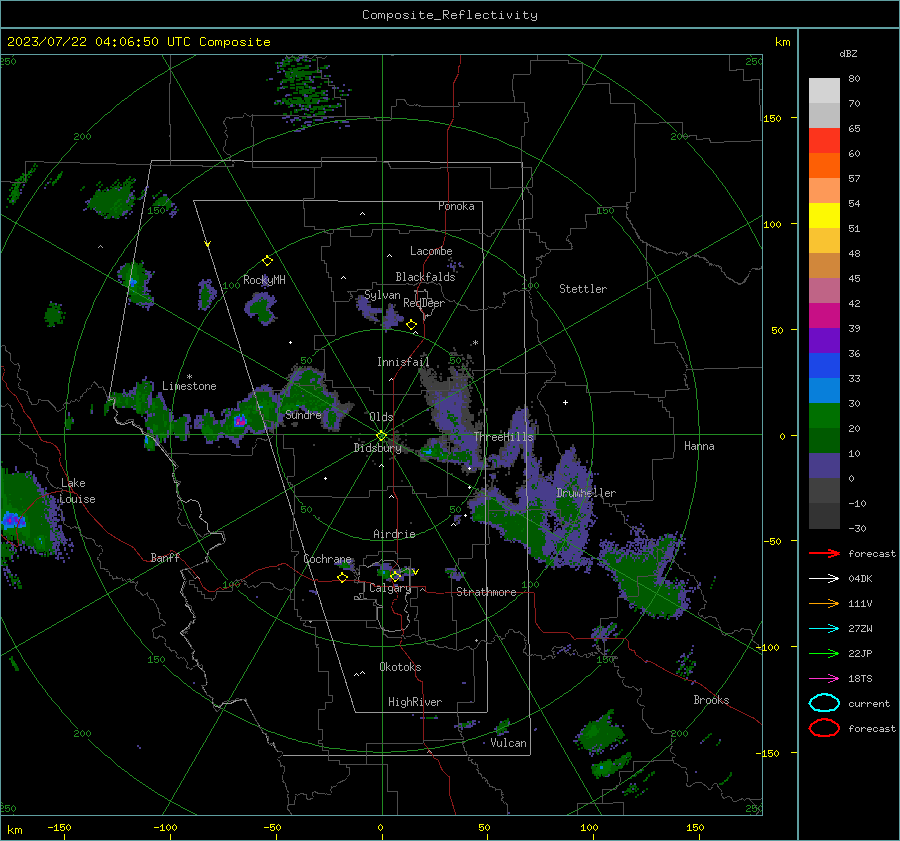Click the Lacombe town label
Viewport: 900px width, 841px height.
(x=431, y=251)
